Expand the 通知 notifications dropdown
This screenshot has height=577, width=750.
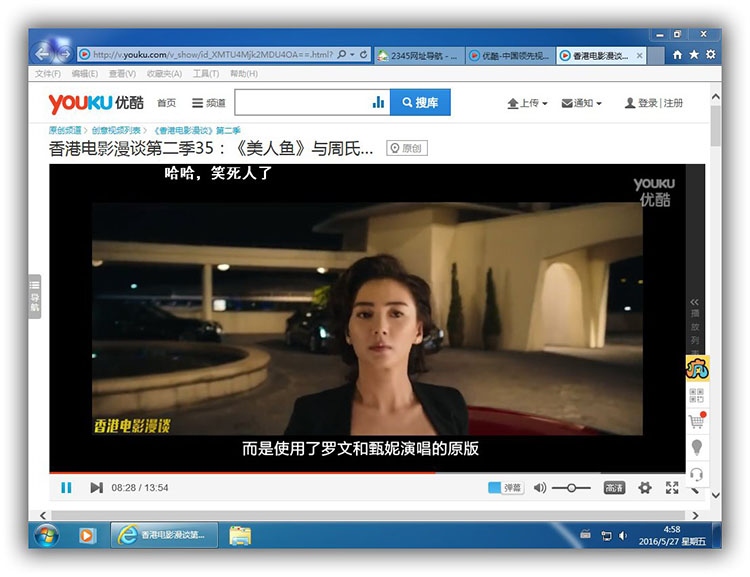point(582,103)
